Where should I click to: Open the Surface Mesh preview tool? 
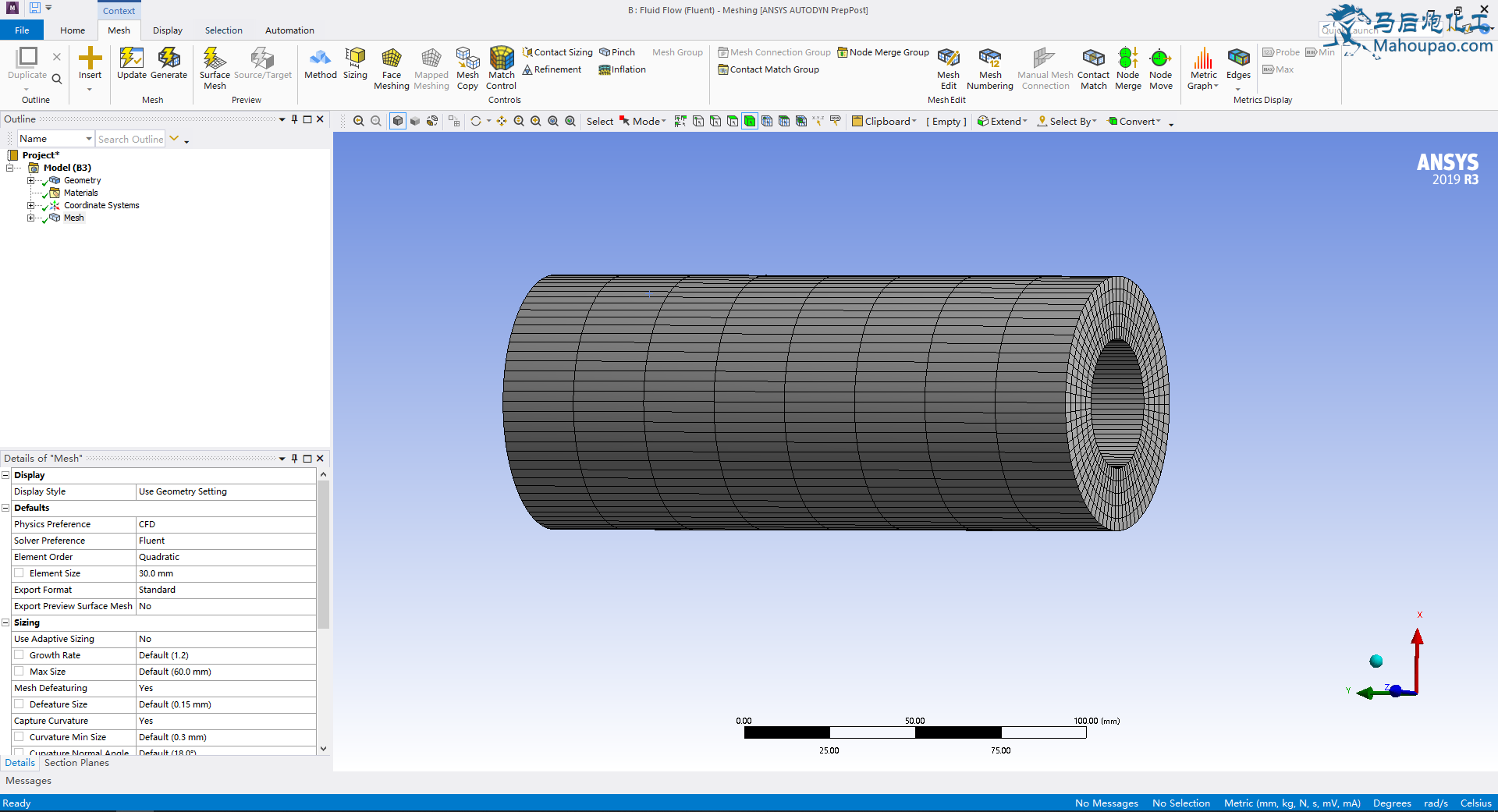215,68
